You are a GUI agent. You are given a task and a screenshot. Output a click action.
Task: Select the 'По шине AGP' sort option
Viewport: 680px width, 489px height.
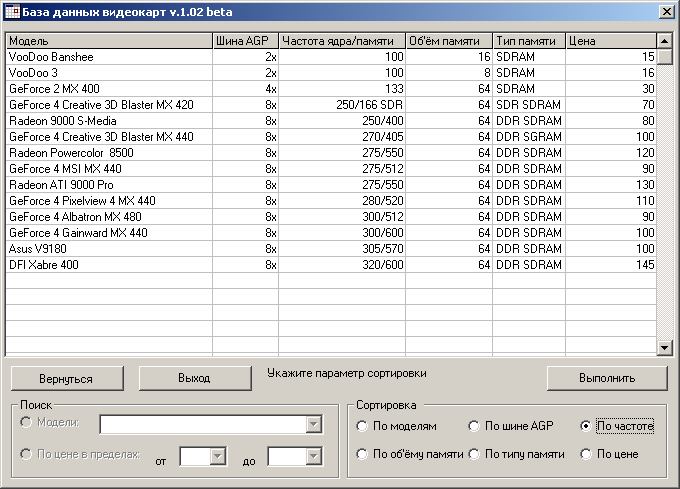tap(474, 426)
